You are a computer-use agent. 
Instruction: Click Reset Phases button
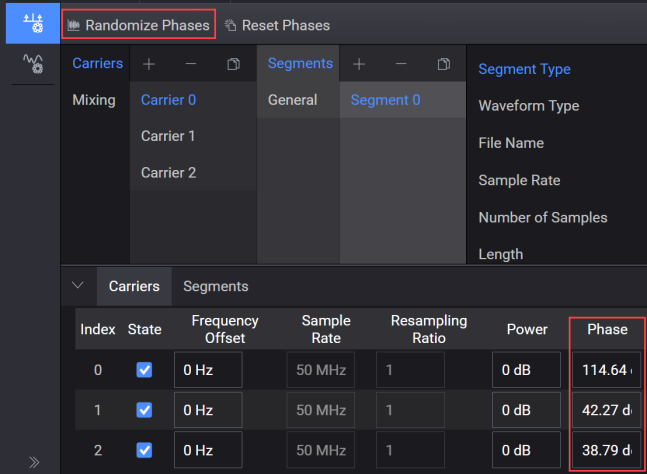[x=277, y=26]
